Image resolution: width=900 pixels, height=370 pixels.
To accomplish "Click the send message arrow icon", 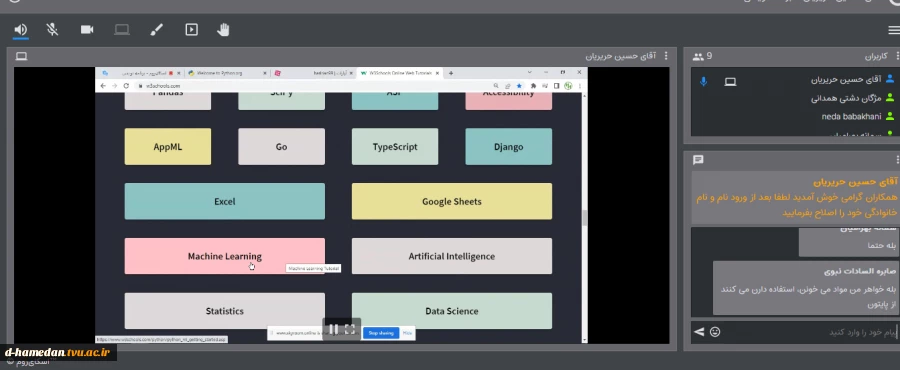I will click(699, 332).
